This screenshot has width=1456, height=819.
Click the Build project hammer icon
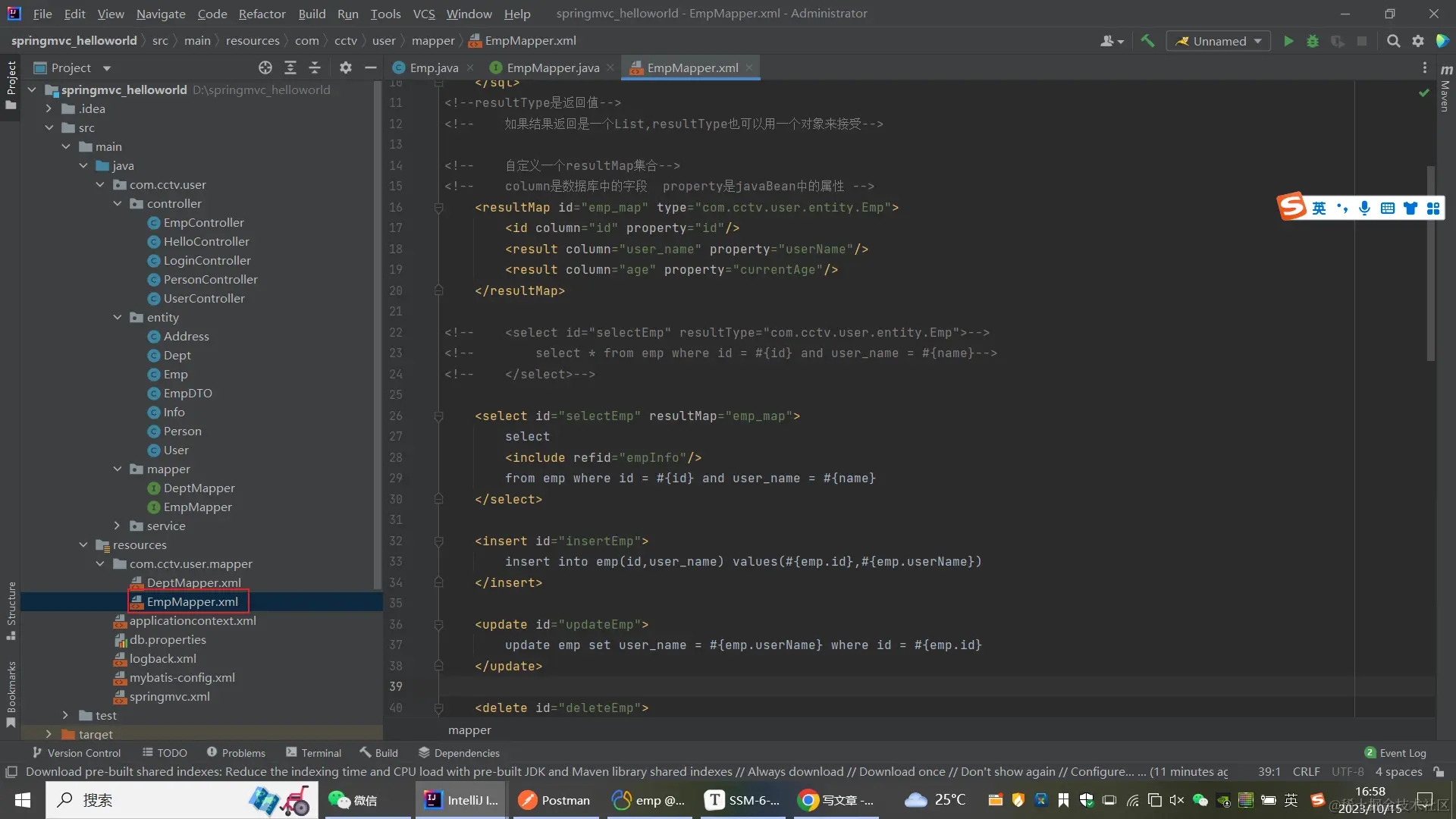click(x=1147, y=41)
